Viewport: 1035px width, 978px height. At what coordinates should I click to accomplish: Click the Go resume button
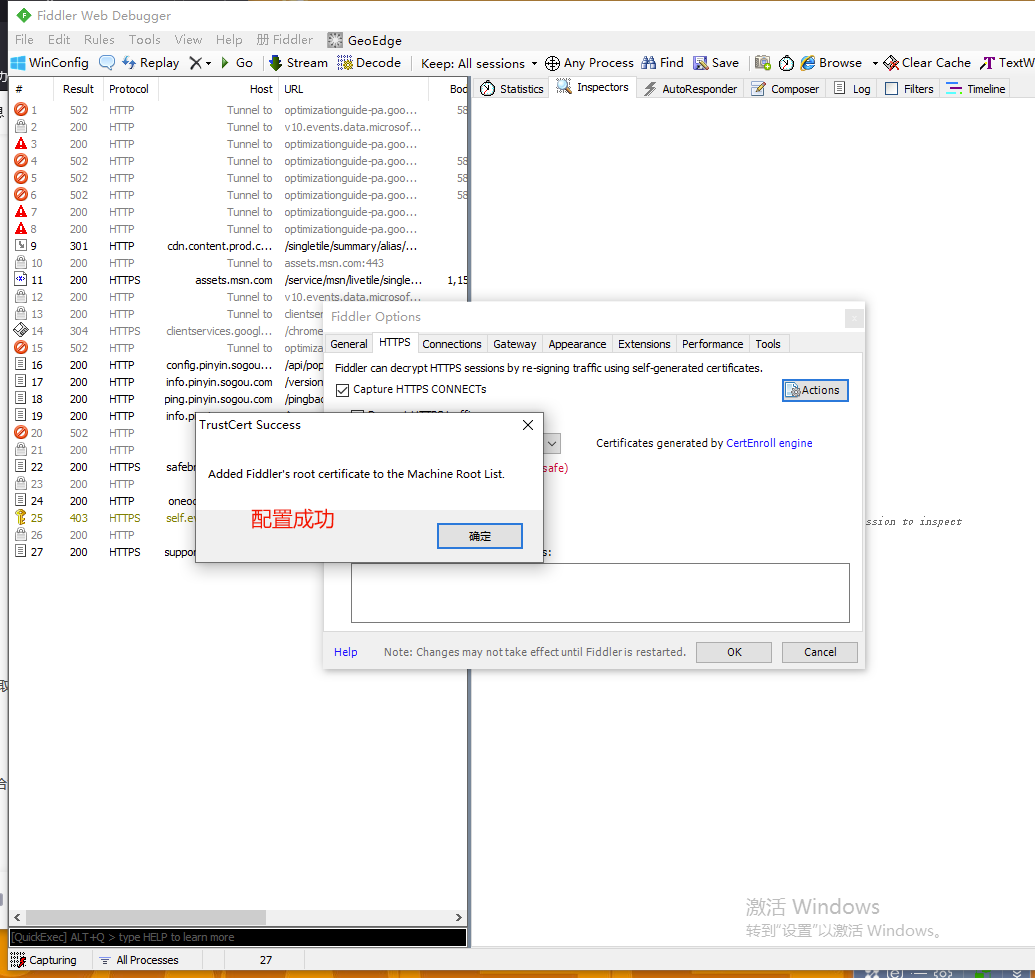pos(236,63)
